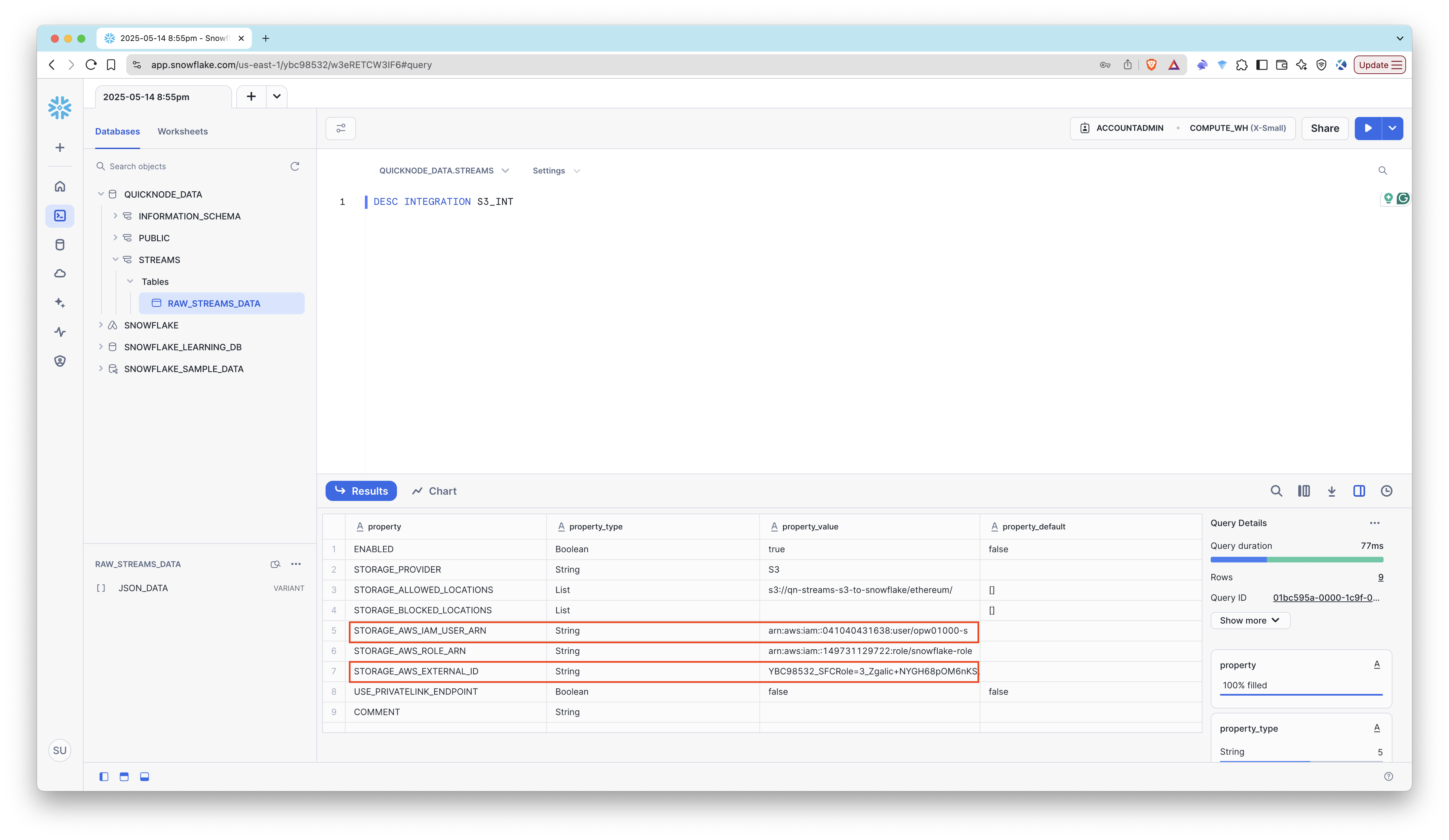Open search within query results

coord(1276,491)
